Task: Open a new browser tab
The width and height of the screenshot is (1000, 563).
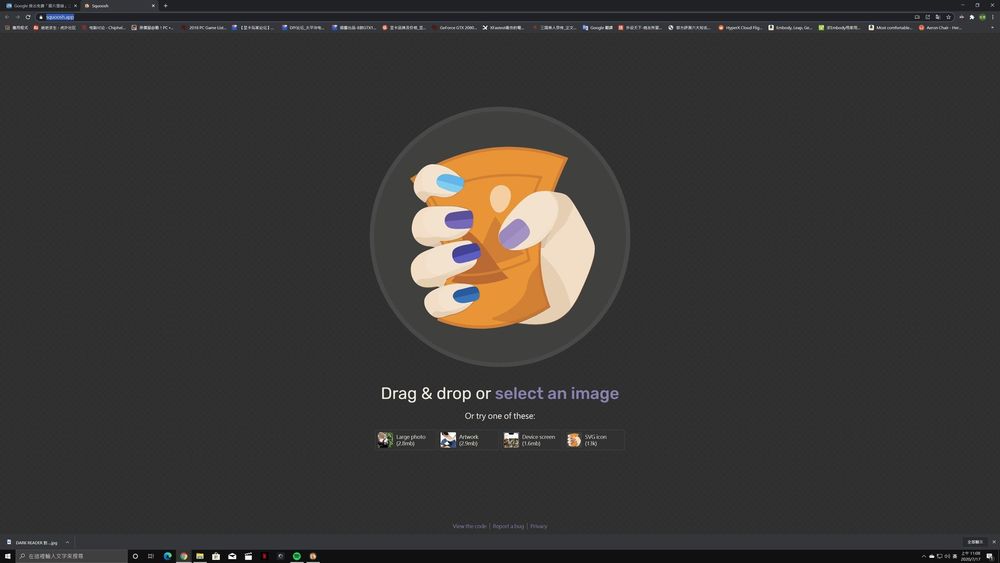Action: 165,6
